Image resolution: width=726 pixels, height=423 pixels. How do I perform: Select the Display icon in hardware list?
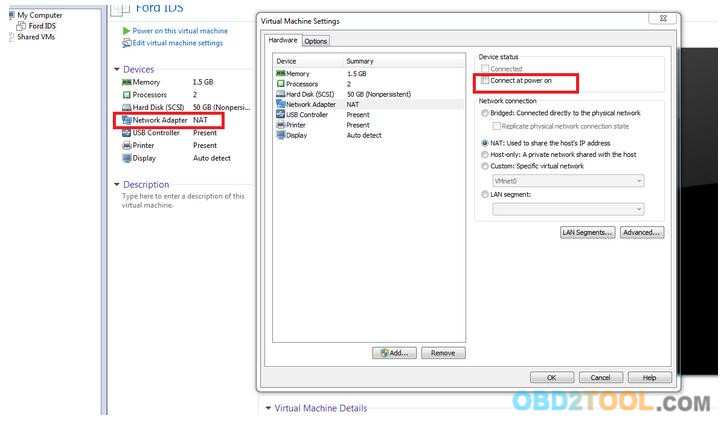(280, 135)
